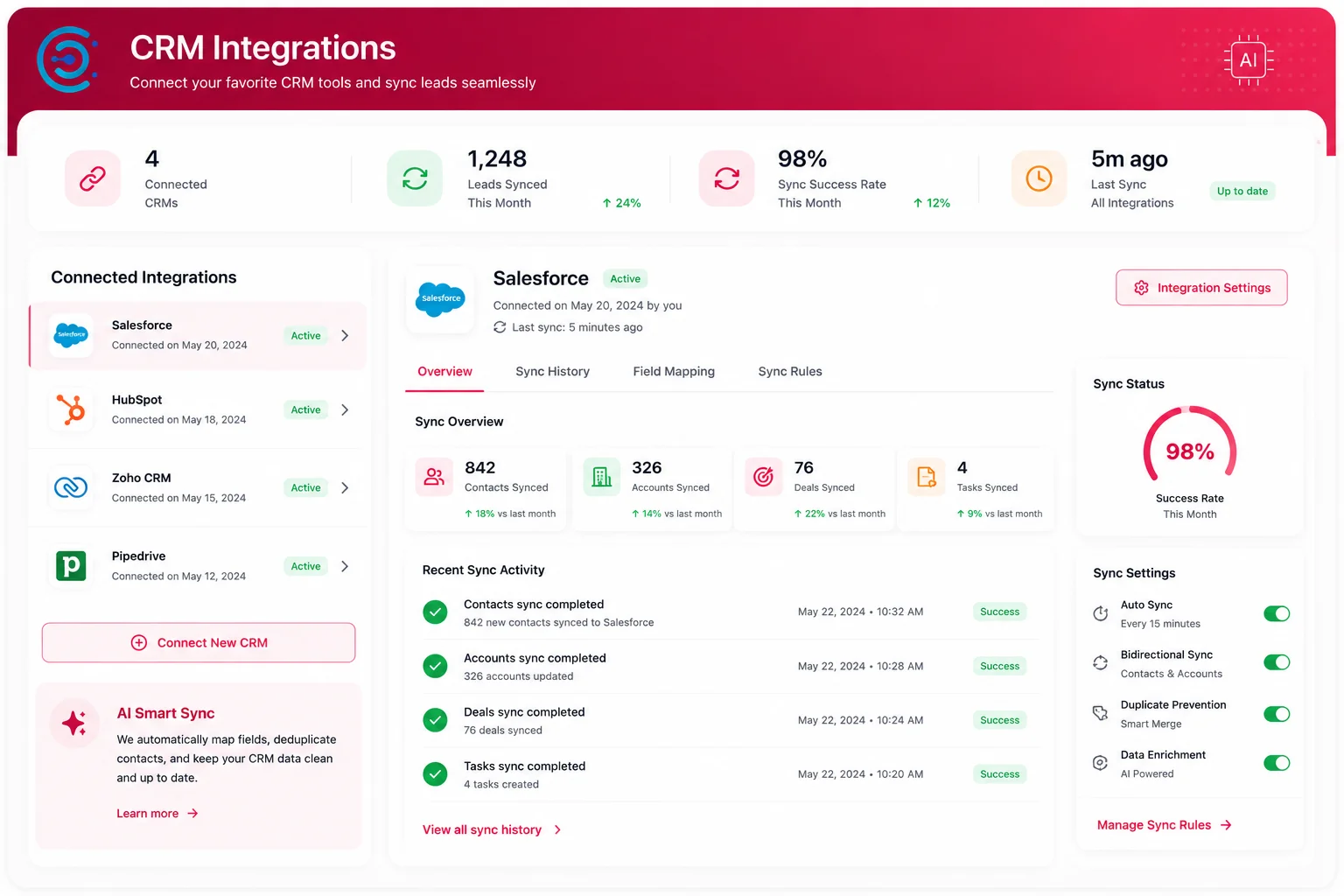The width and height of the screenshot is (1344, 896).
Task: Open the Field Mapping tab
Action: tap(674, 372)
